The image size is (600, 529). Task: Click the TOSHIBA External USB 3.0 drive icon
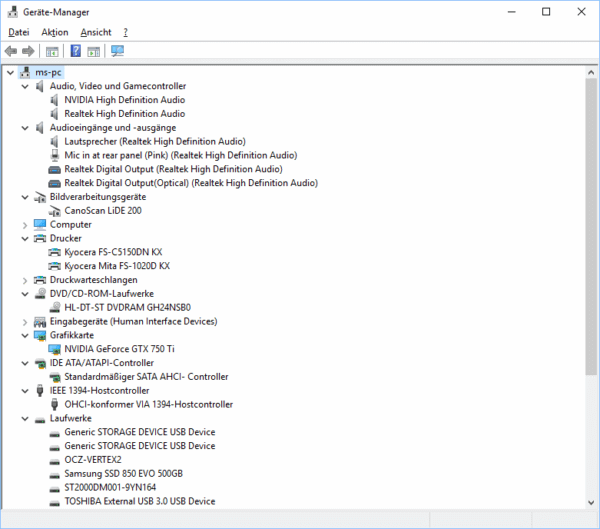pos(55,503)
